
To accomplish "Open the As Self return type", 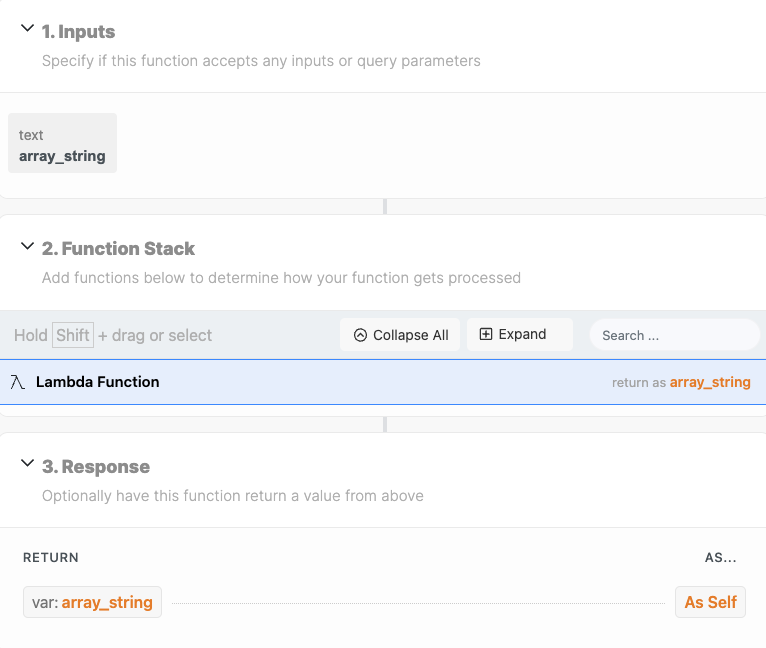I will click(x=710, y=602).
